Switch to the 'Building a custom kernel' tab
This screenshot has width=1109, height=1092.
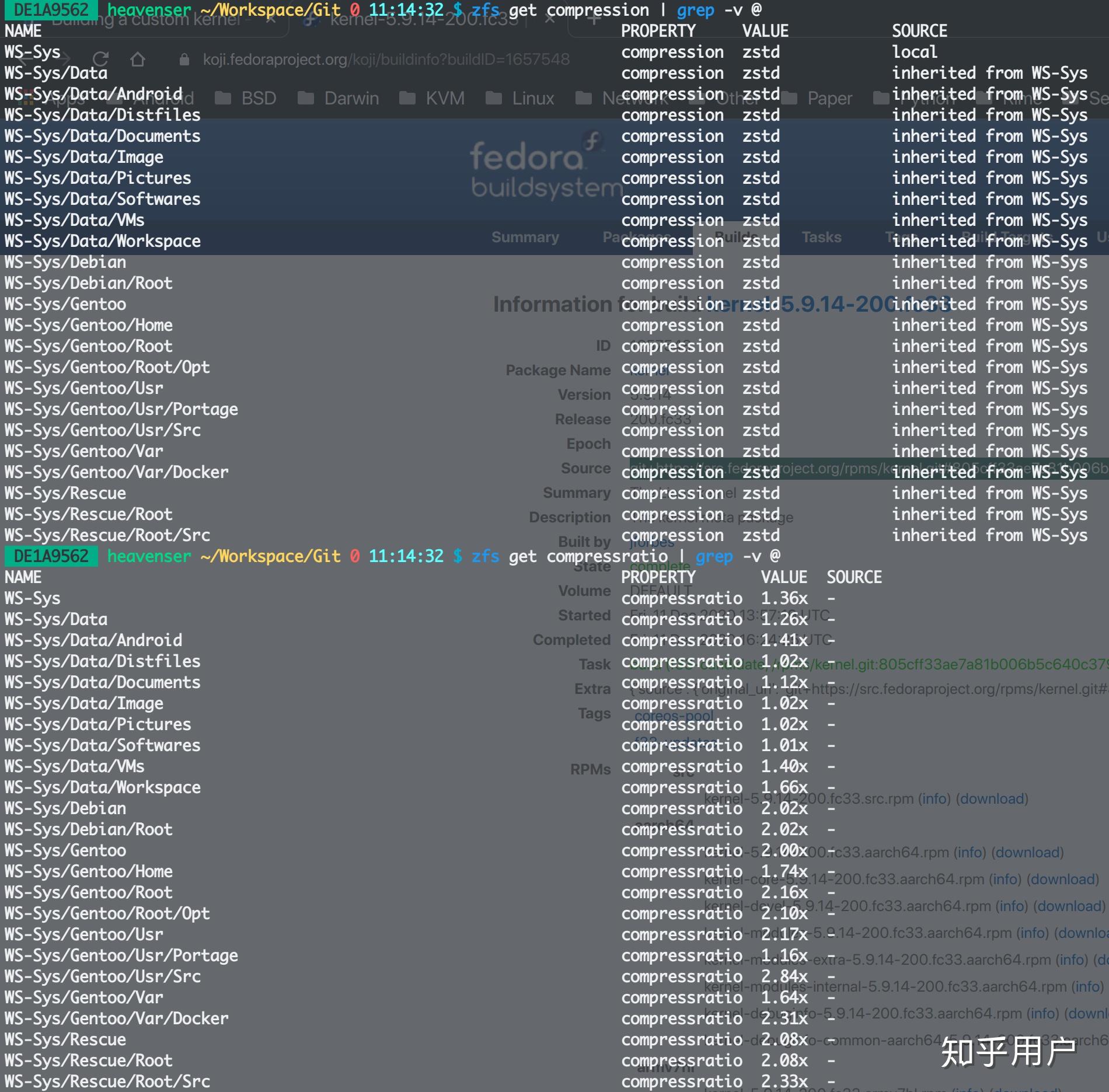[146, 19]
